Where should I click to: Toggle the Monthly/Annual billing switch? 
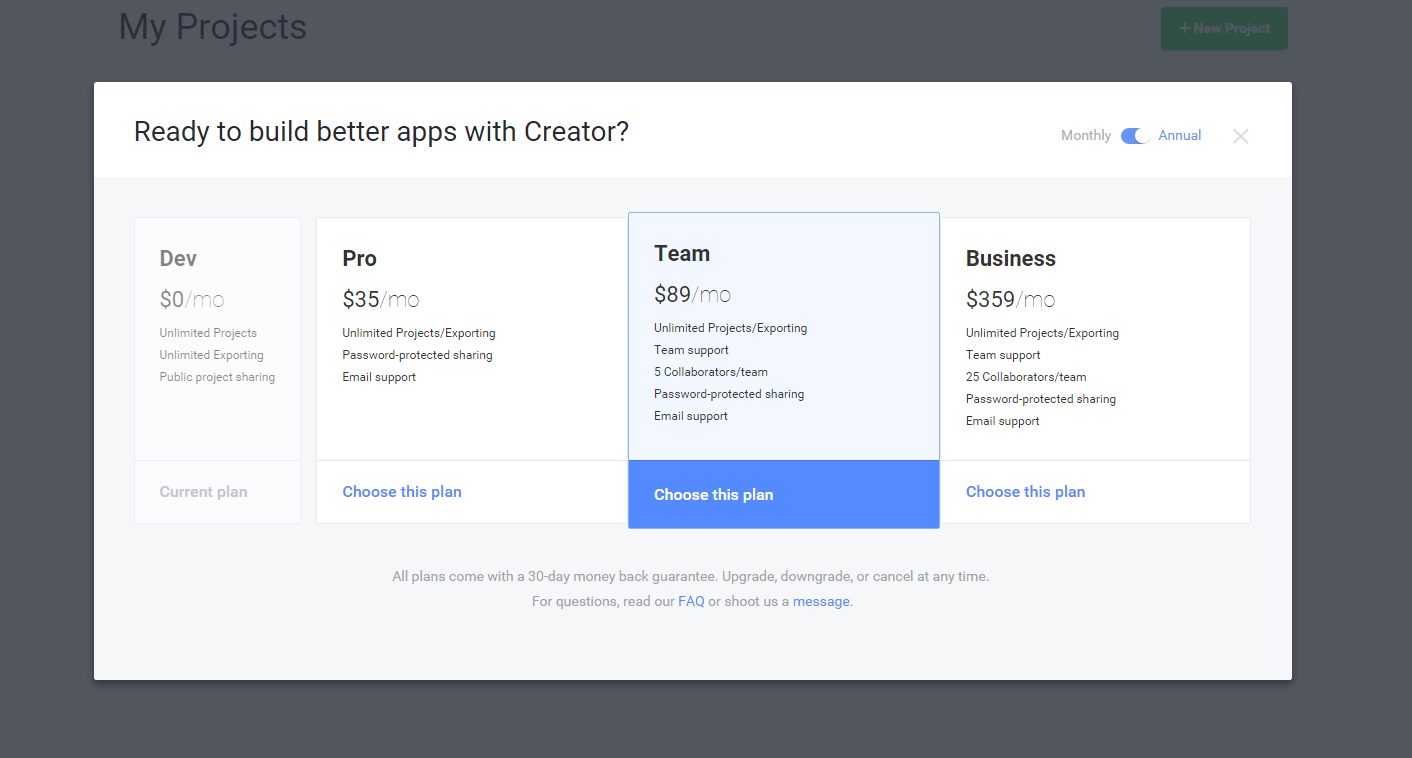click(x=1135, y=136)
